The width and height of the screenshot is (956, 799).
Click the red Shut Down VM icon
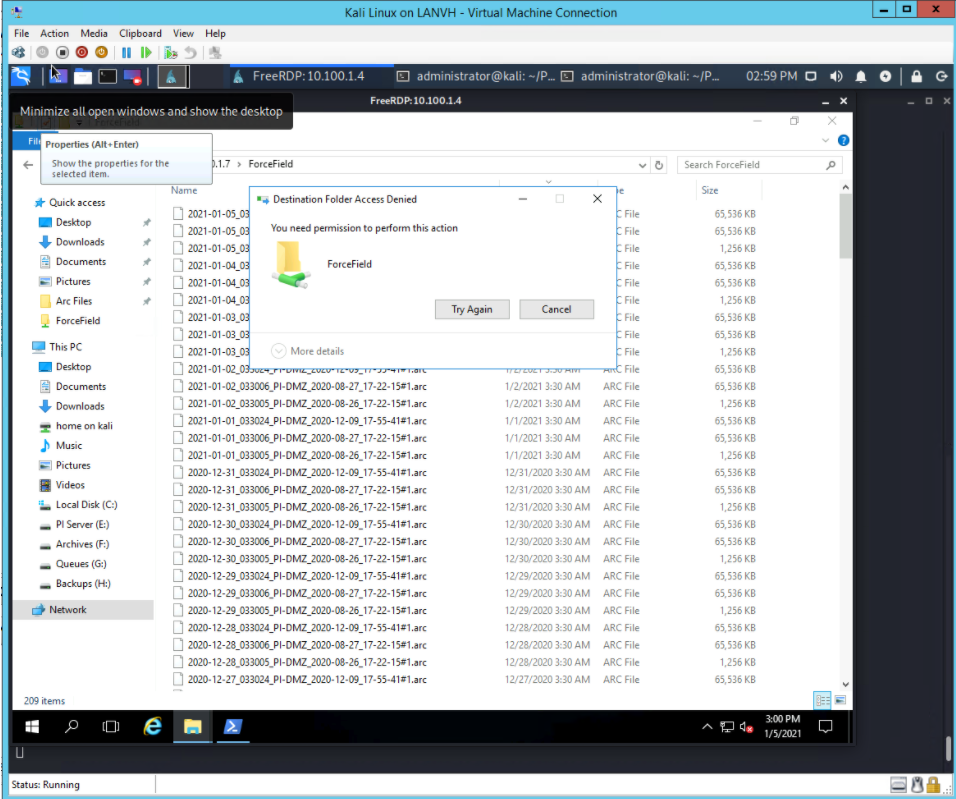tap(82, 52)
